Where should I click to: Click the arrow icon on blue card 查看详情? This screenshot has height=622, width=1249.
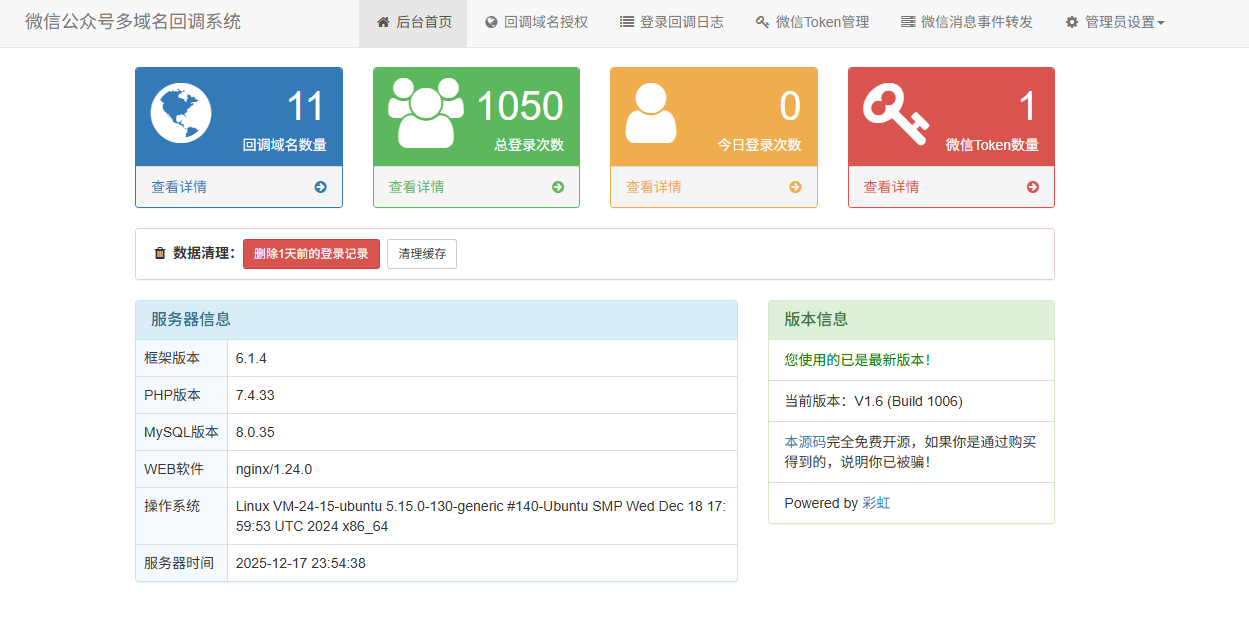tap(320, 187)
